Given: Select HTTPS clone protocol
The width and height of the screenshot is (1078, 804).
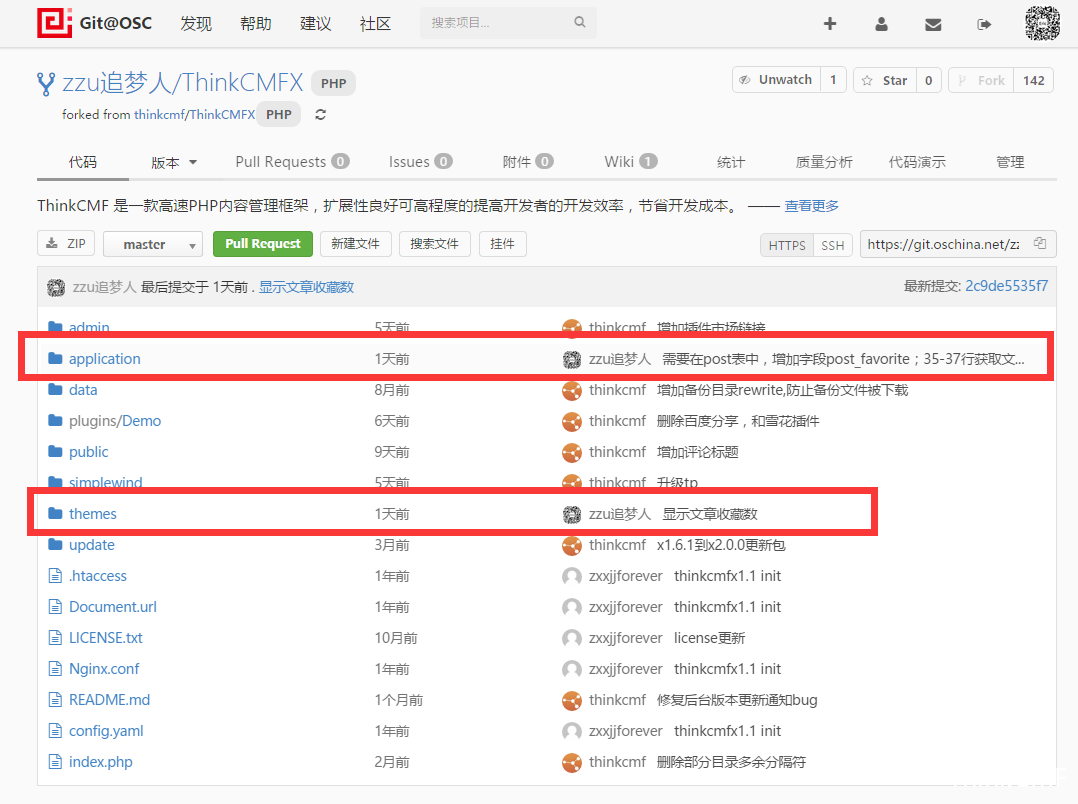Looking at the screenshot, I should pos(786,245).
